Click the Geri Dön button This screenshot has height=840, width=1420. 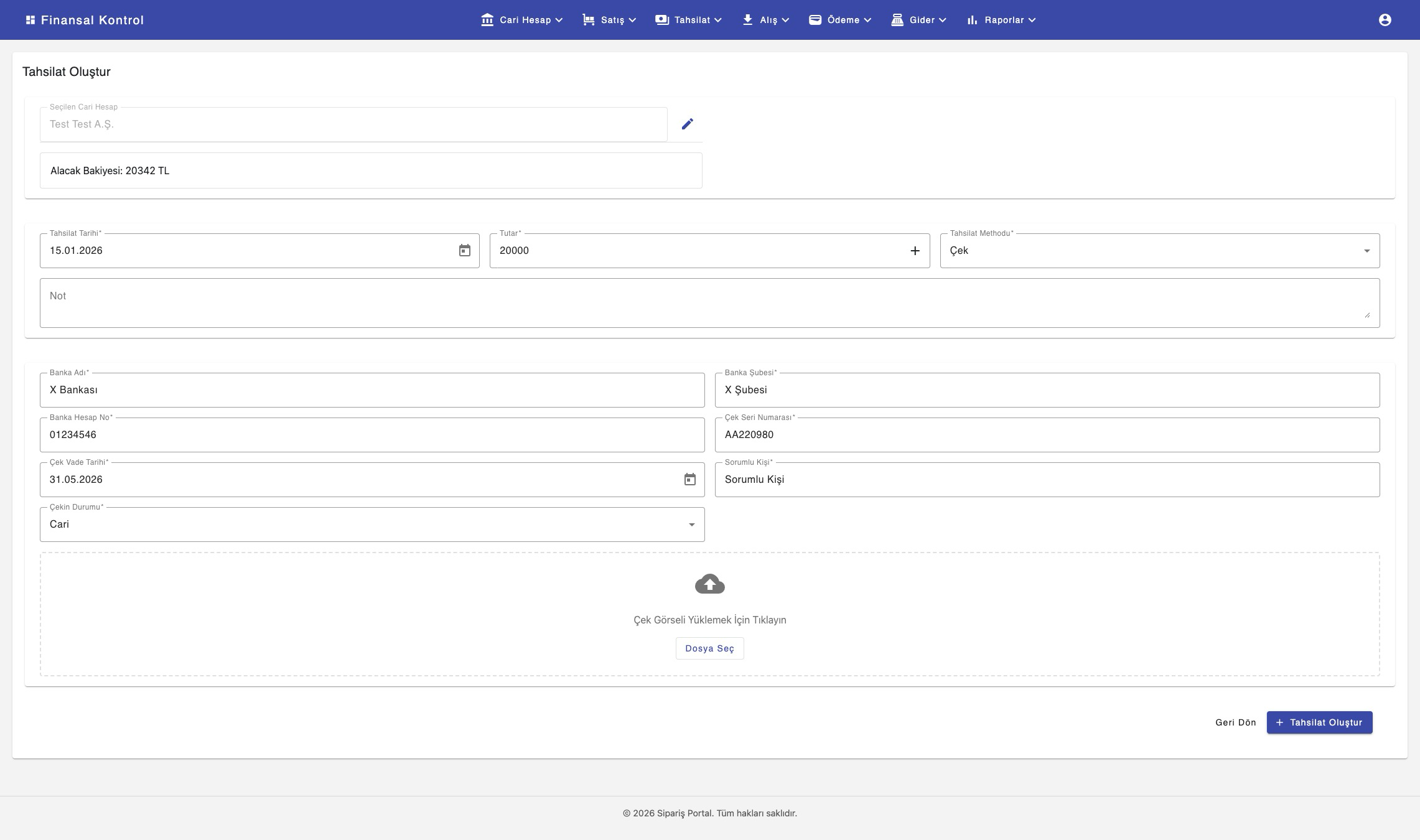point(1235,722)
